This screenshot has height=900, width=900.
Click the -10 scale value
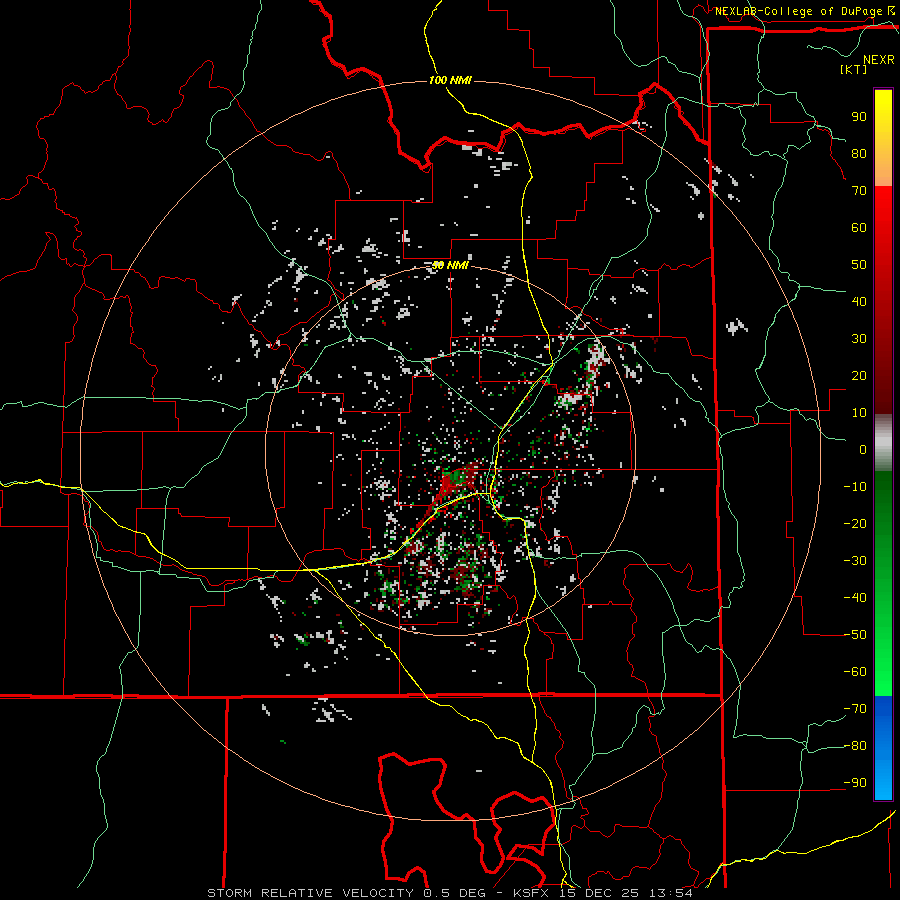point(855,487)
